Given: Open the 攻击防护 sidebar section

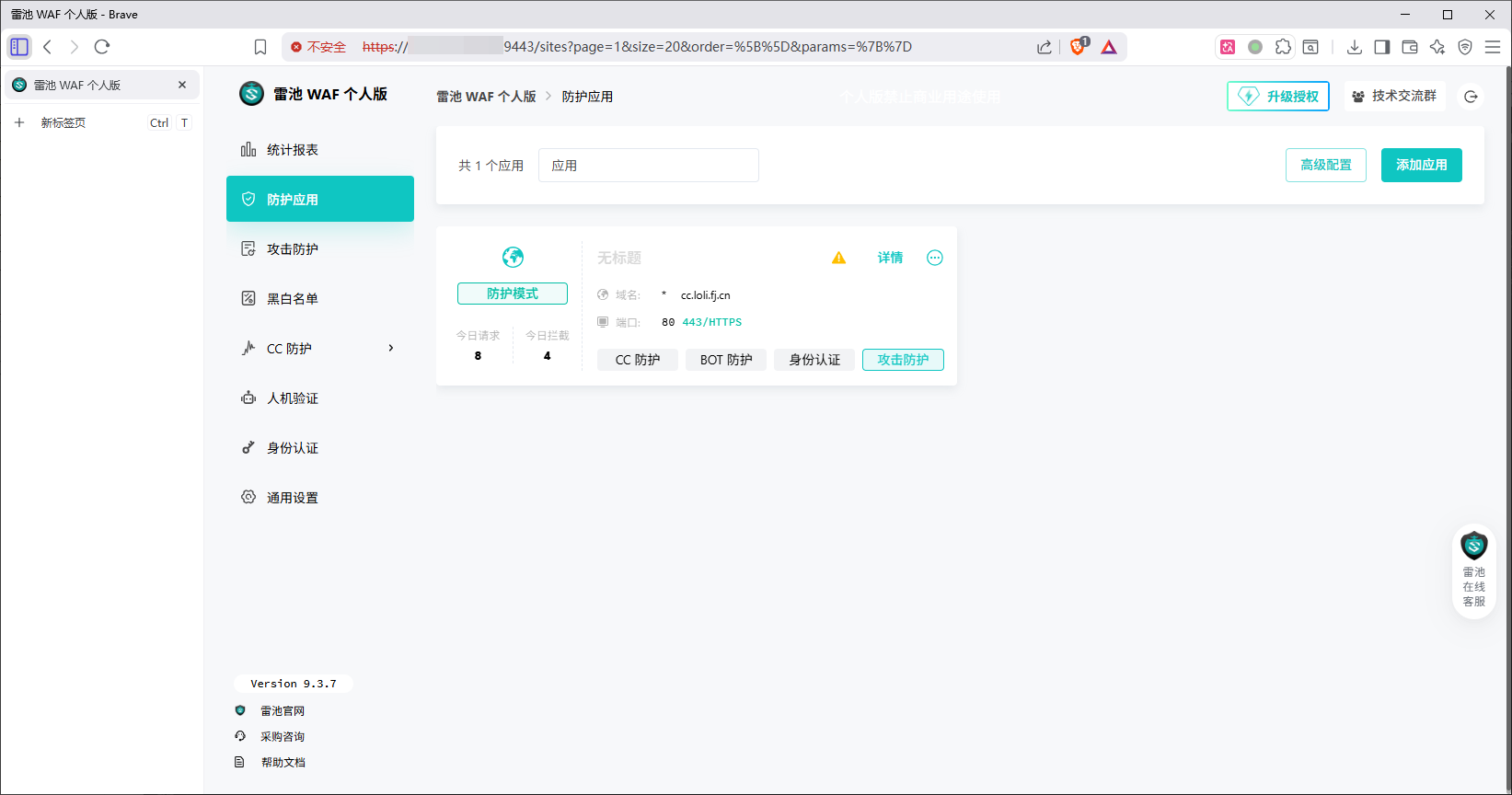Looking at the screenshot, I should coord(319,249).
